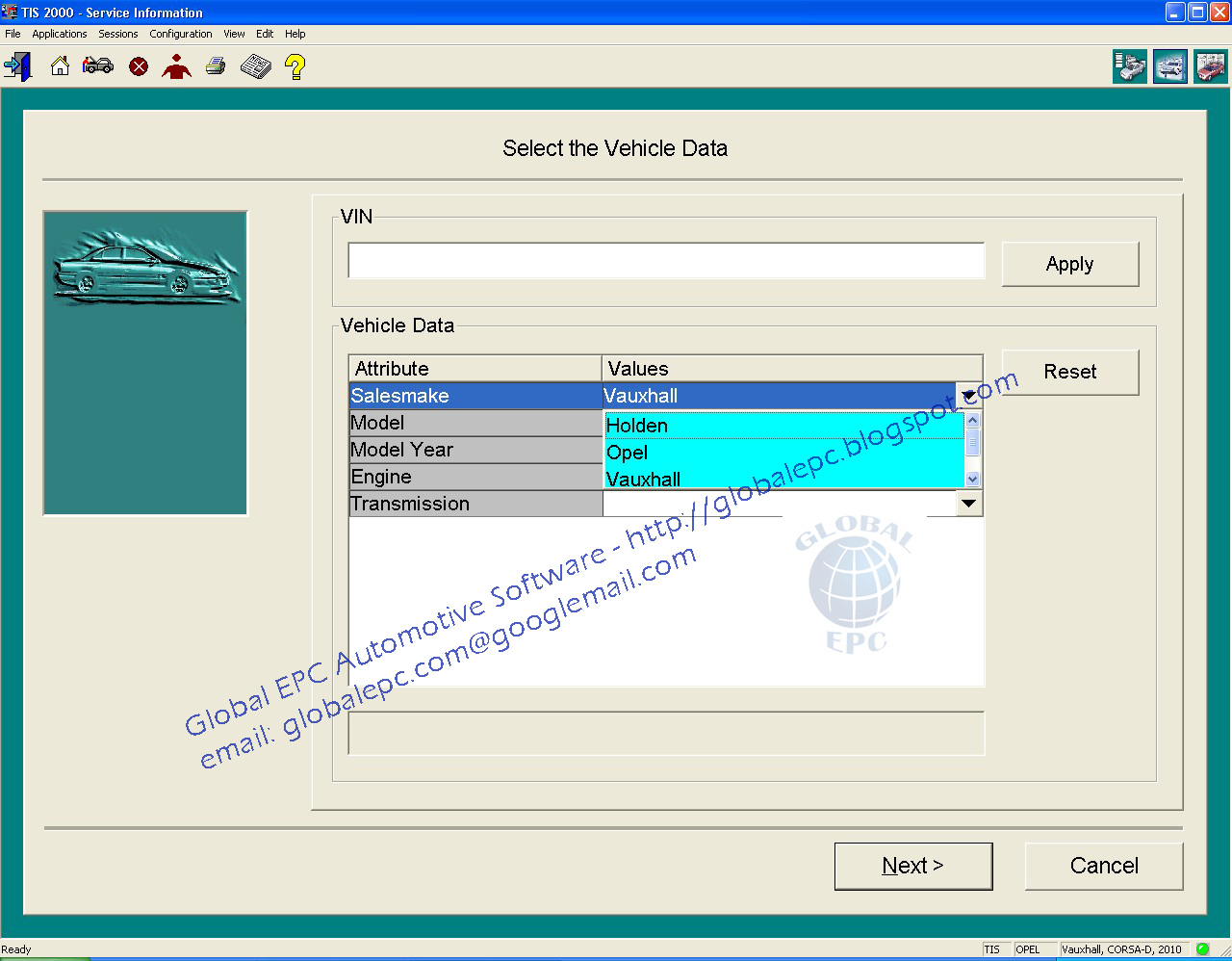
Task: Open vehicle selection car icon
Action: click(x=98, y=66)
